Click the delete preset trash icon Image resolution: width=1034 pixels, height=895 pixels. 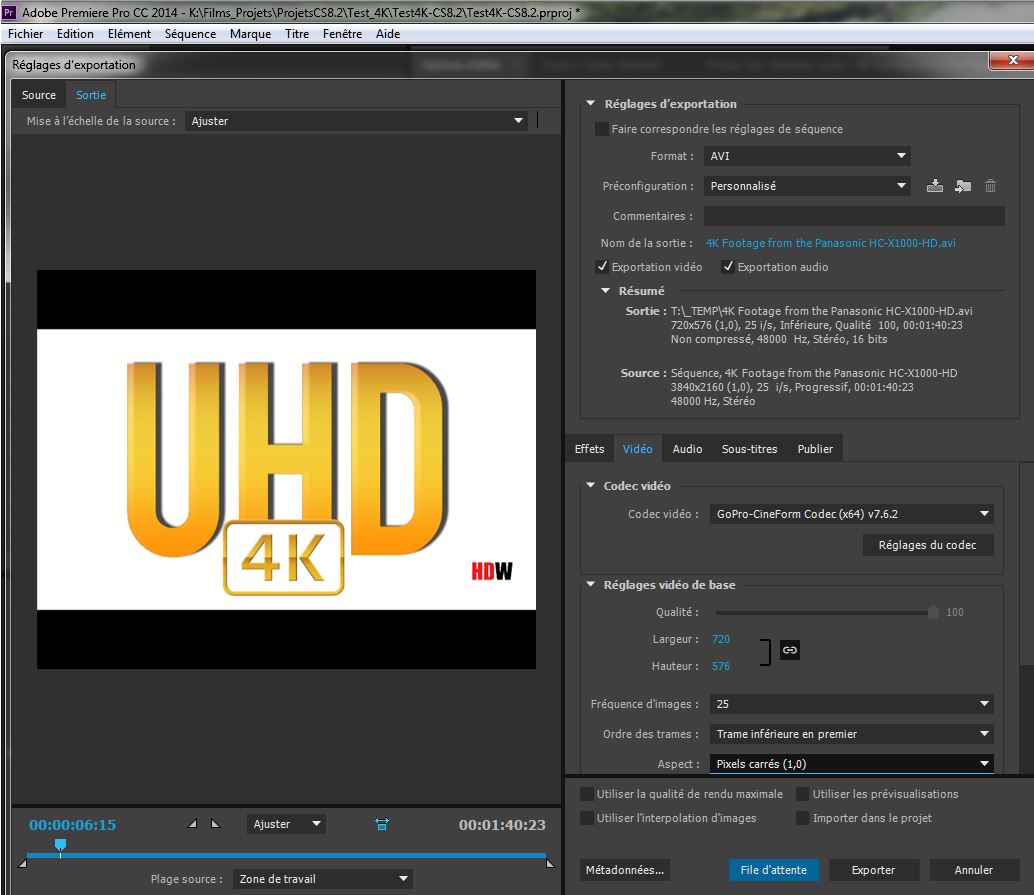pyautogui.click(x=990, y=186)
